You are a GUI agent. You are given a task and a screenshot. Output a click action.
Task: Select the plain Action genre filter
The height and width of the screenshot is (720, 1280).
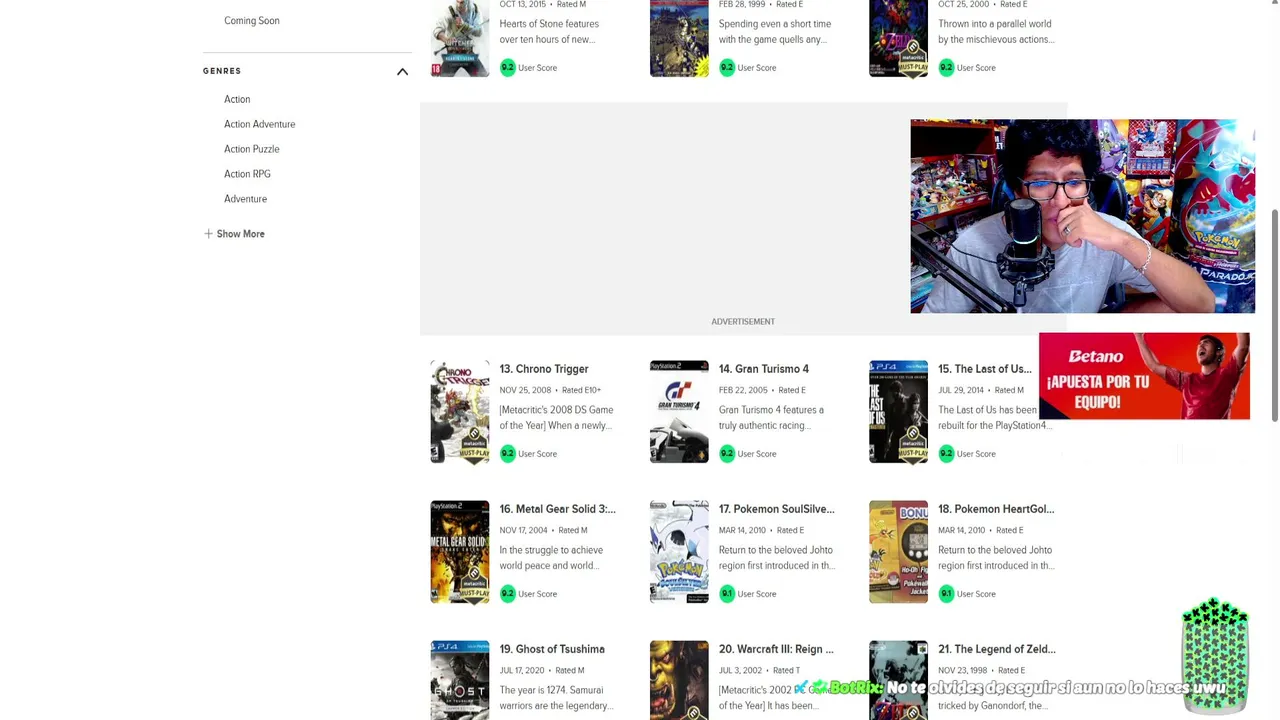coord(237,100)
